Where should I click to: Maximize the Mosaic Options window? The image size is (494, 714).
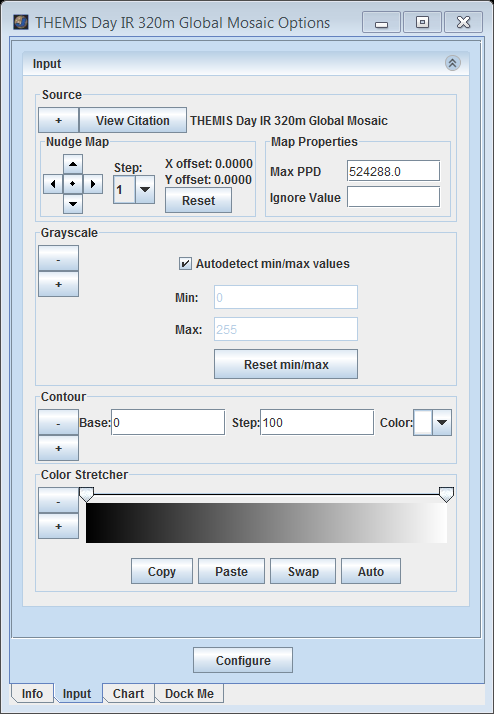422,22
